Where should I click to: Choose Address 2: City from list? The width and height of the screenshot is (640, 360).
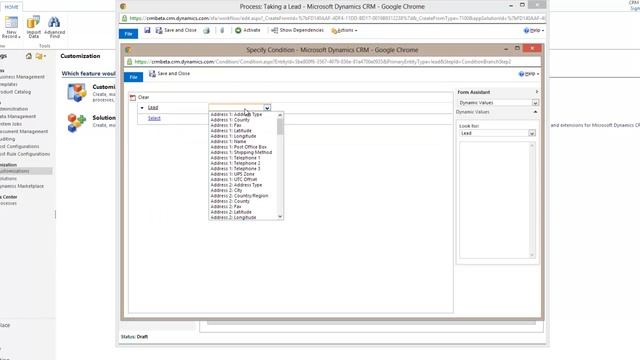pyautogui.click(x=227, y=190)
